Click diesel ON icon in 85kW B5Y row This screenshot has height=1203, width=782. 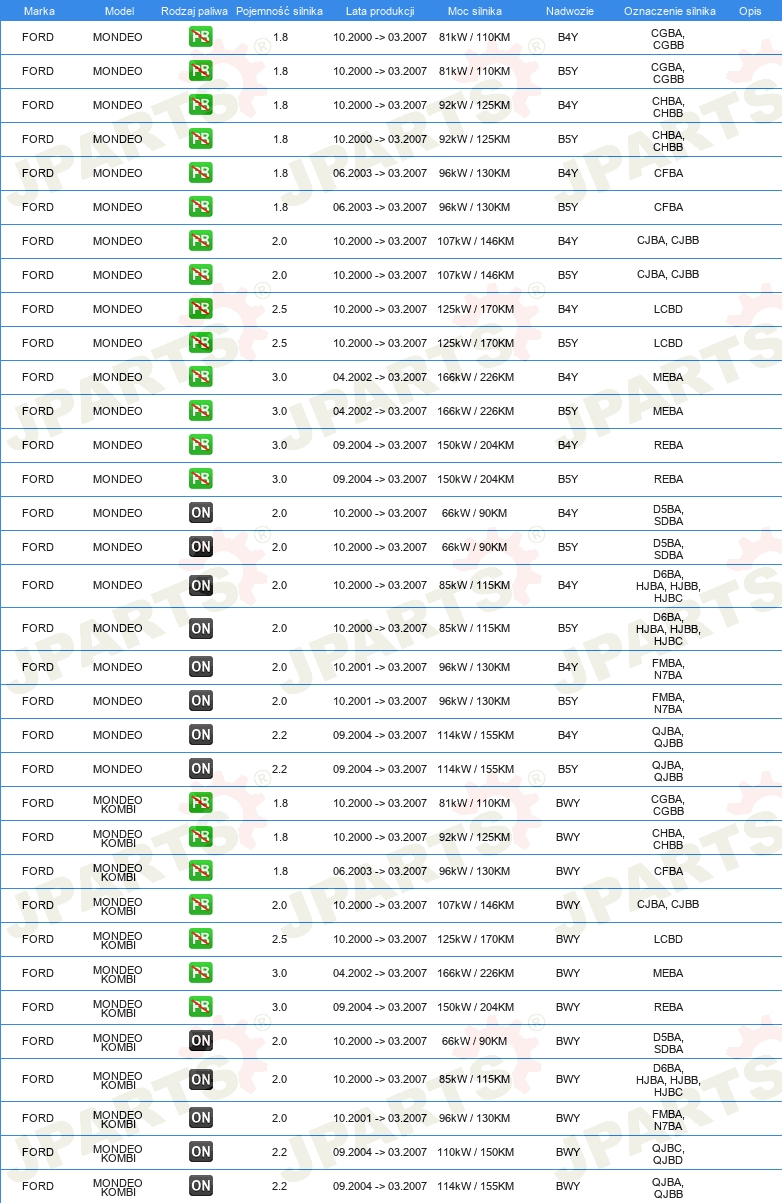click(x=200, y=629)
